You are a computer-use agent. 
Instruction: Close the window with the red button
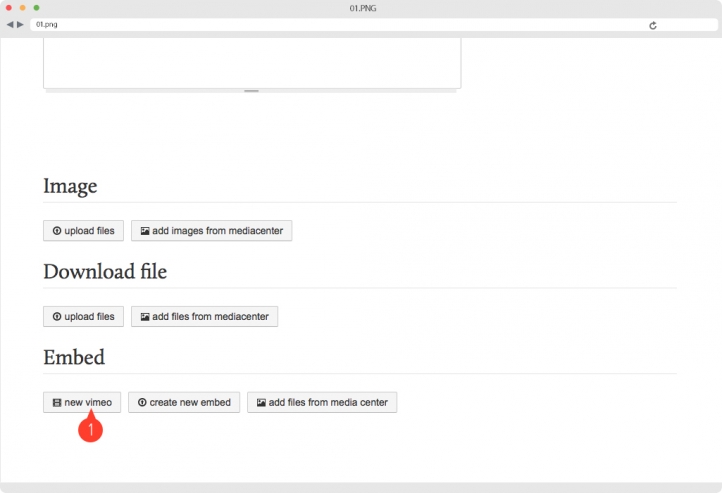click(x=9, y=8)
